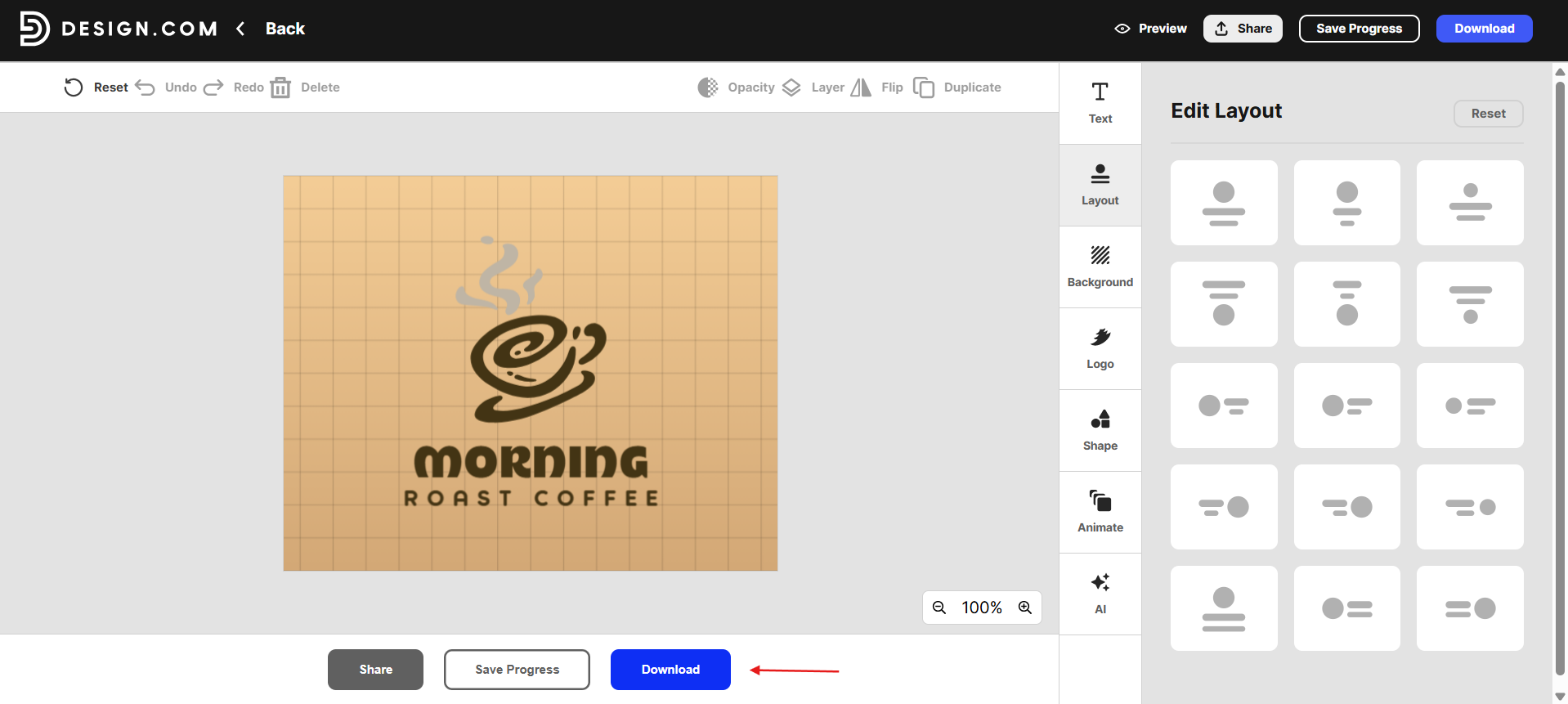This screenshot has width=1568, height=704.
Task: Choose layout with icon left, middle column, third row
Action: click(x=1347, y=406)
